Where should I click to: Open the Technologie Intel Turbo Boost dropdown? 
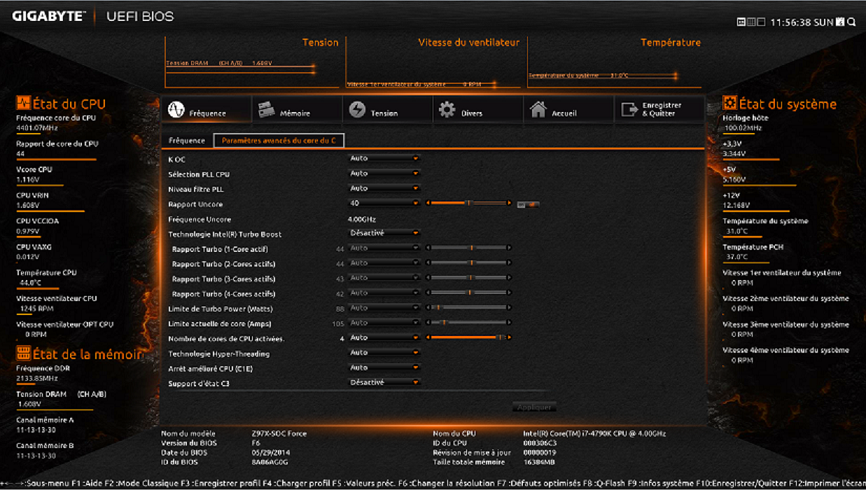384,233
